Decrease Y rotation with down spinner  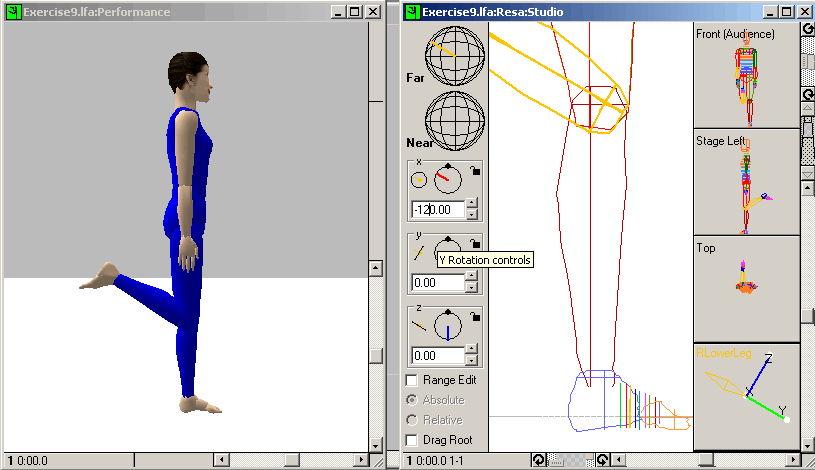tap(471, 287)
